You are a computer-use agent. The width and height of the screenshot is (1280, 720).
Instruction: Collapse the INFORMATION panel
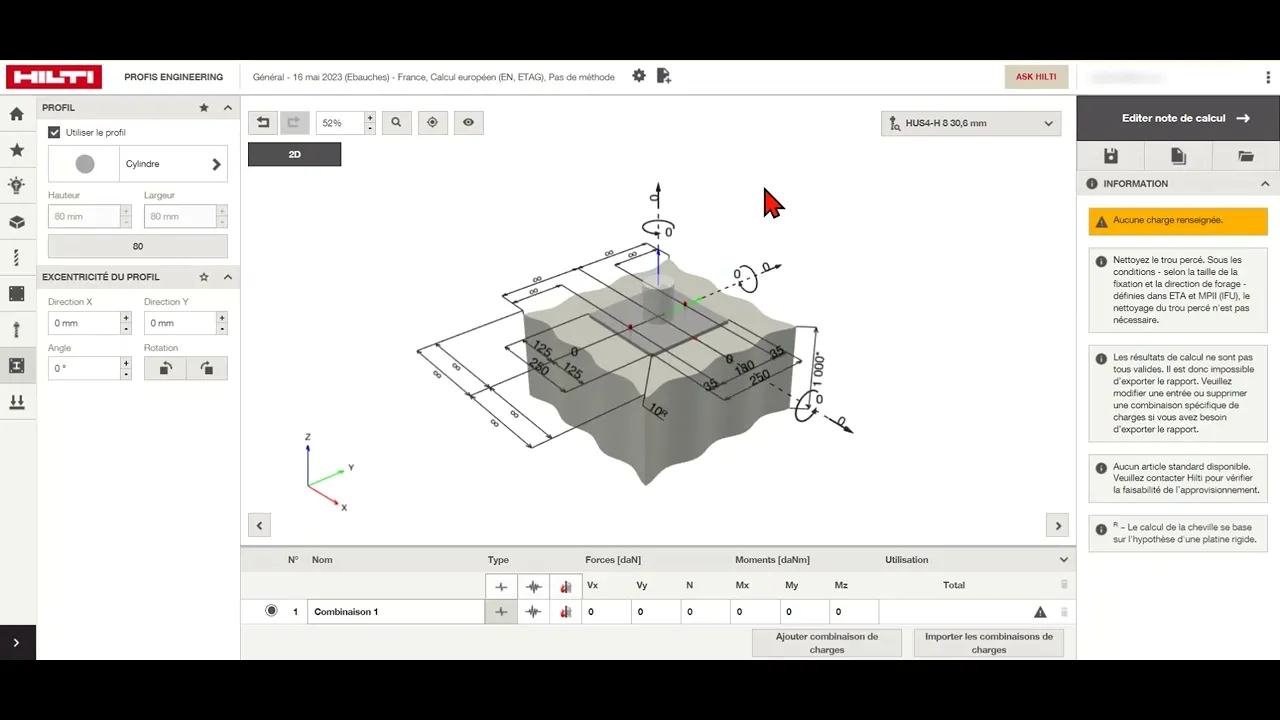pyautogui.click(x=1265, y=184)
